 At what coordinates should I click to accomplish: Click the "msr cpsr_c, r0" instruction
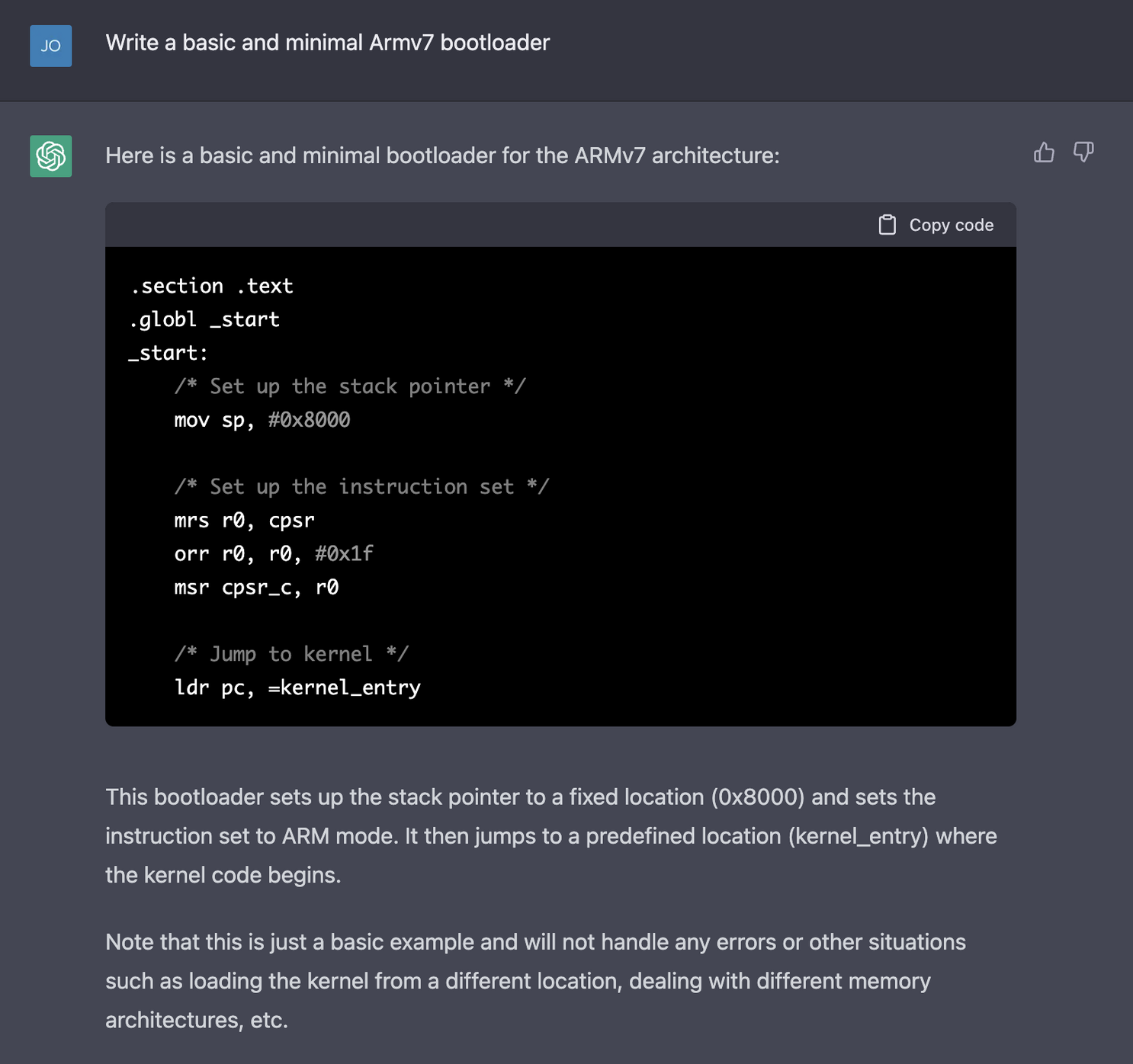click(256, 588)
